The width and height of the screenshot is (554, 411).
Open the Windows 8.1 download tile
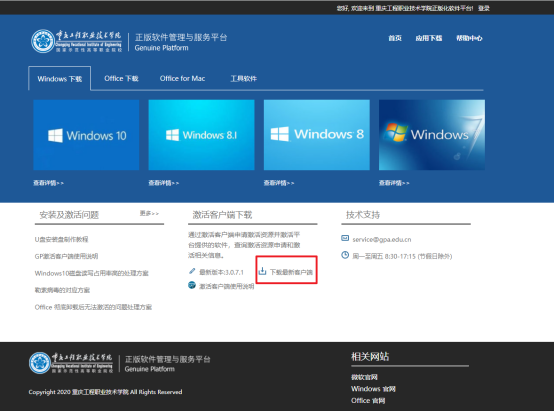201,135
